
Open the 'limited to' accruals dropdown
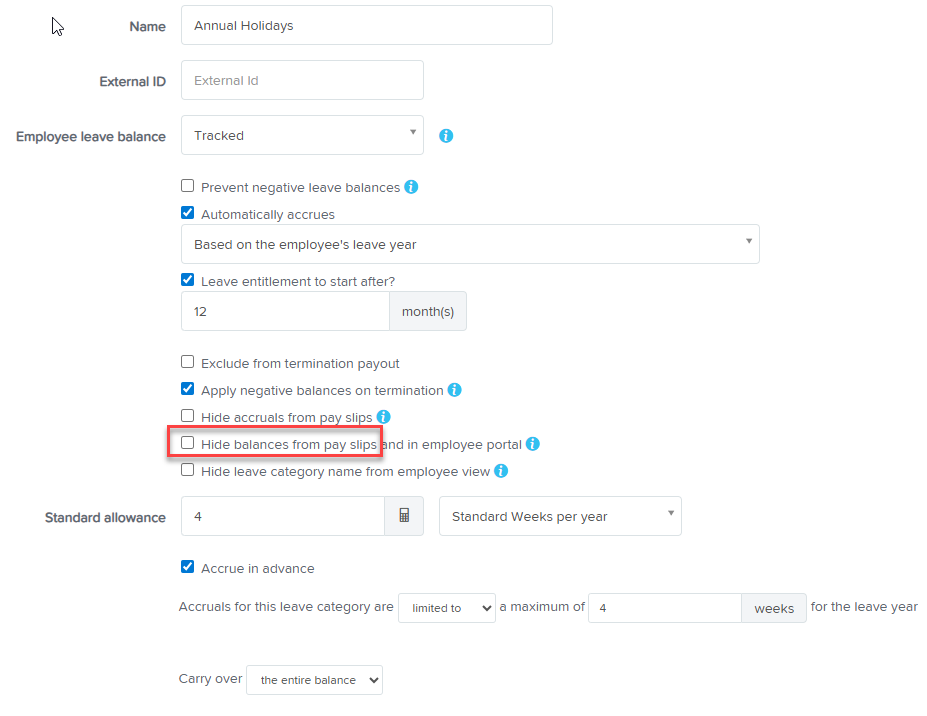446,608
